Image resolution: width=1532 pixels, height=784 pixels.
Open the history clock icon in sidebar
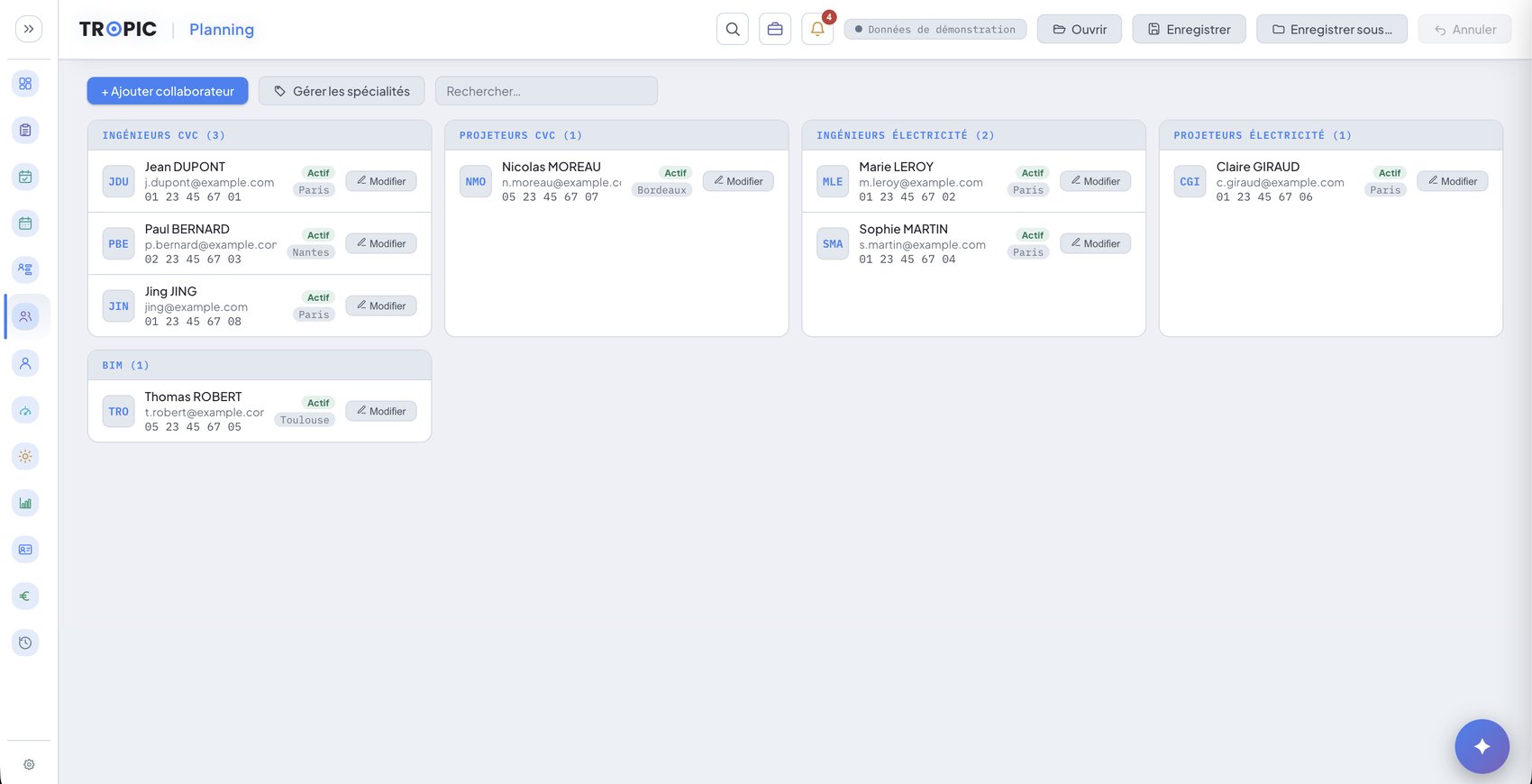coord(25,643)
